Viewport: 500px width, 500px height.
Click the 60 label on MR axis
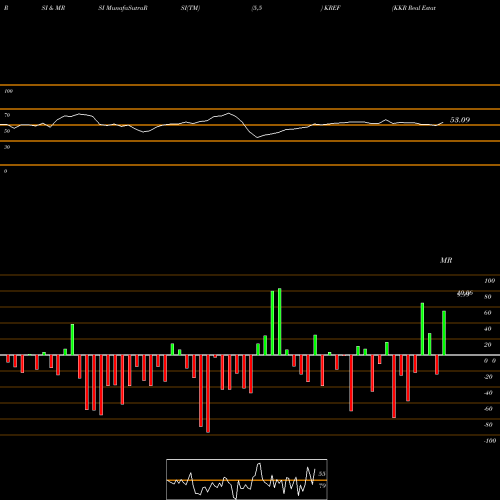point(488,313)
